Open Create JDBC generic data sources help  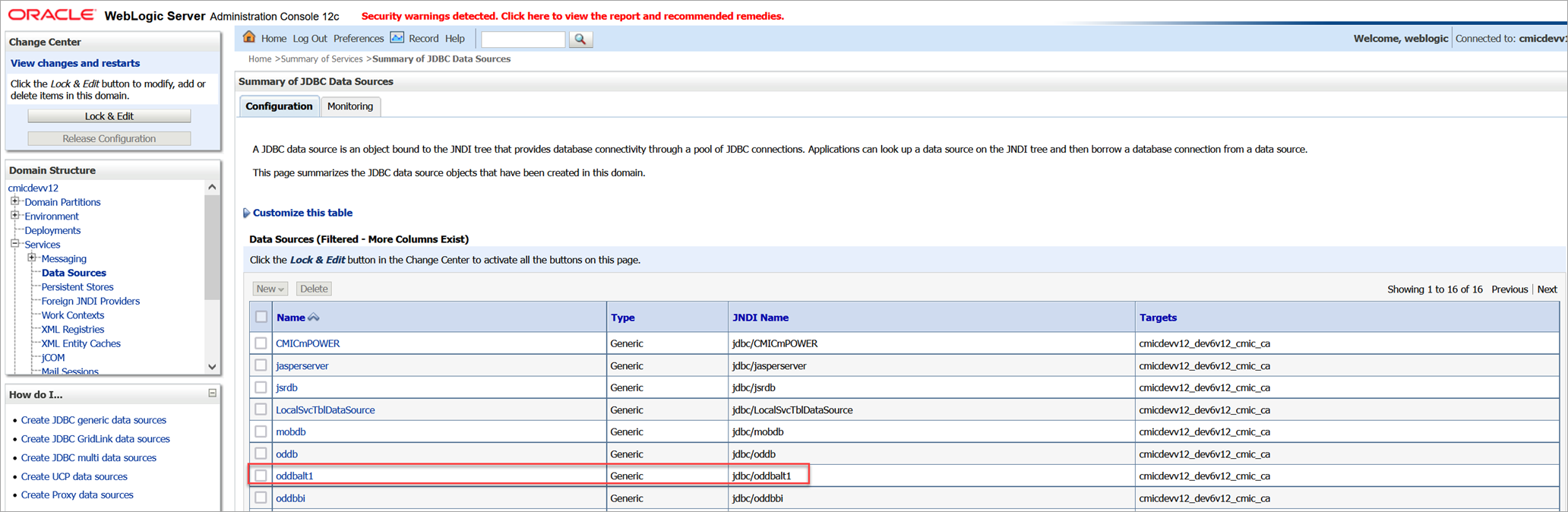pos(93,420)
